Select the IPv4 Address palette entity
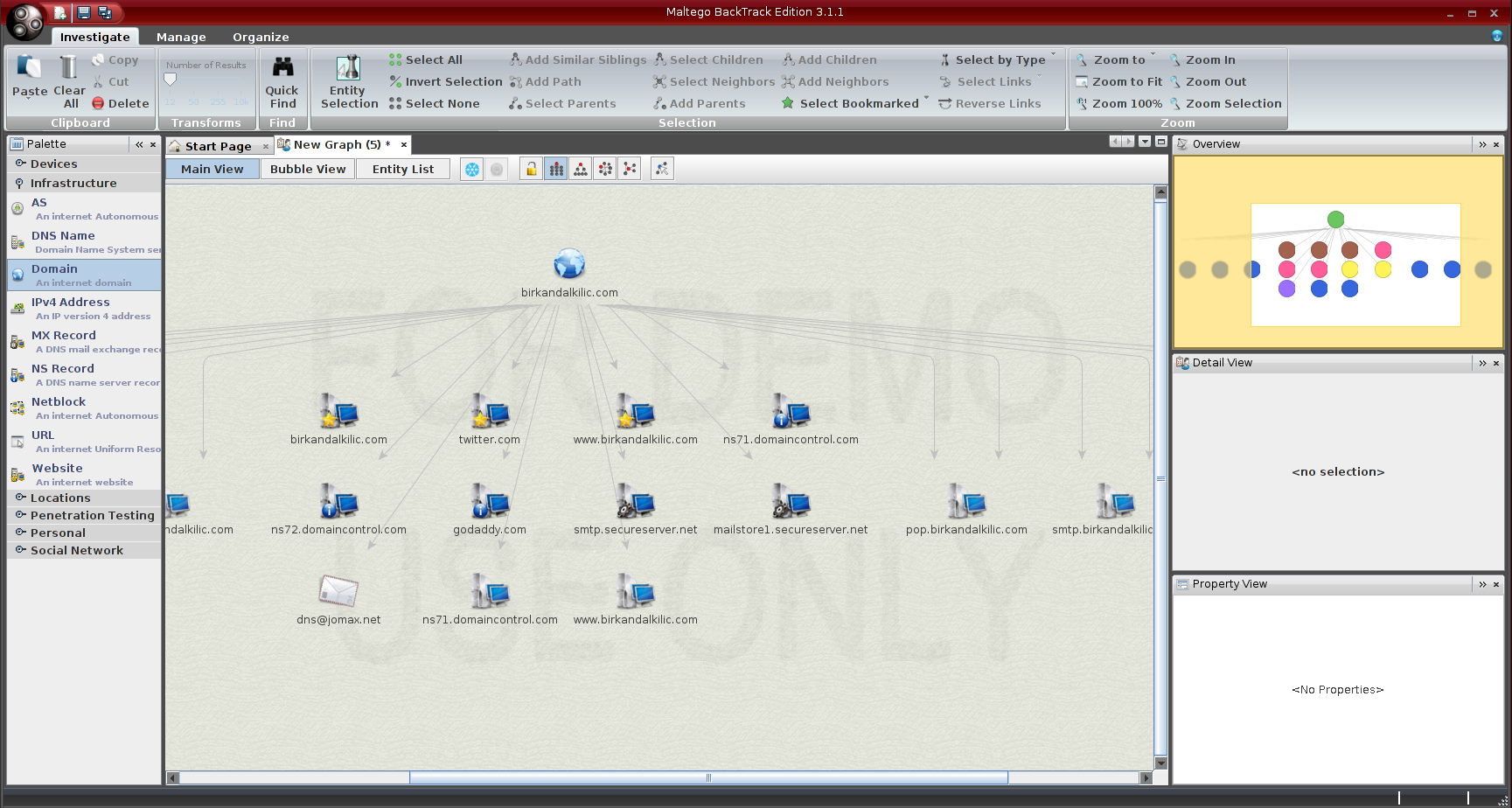Viewport: 1512px width, 808px height. click(x=84, y=308)
